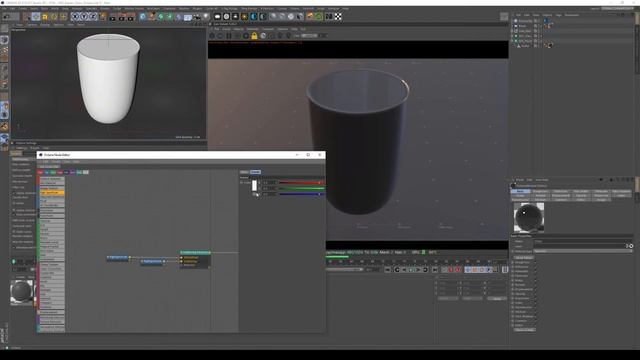Viewport: 640px width, 360px height.
Task: Expand the Color parameter triangle in Node Editor
Action: pyautogui.click(x=240, y=182)
